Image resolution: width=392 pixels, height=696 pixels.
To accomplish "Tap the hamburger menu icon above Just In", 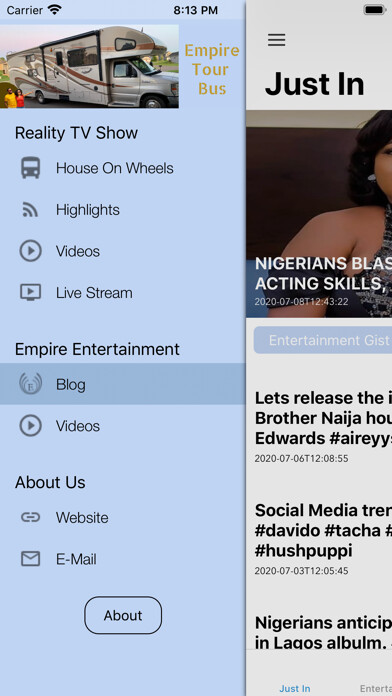I will [277, 40].
